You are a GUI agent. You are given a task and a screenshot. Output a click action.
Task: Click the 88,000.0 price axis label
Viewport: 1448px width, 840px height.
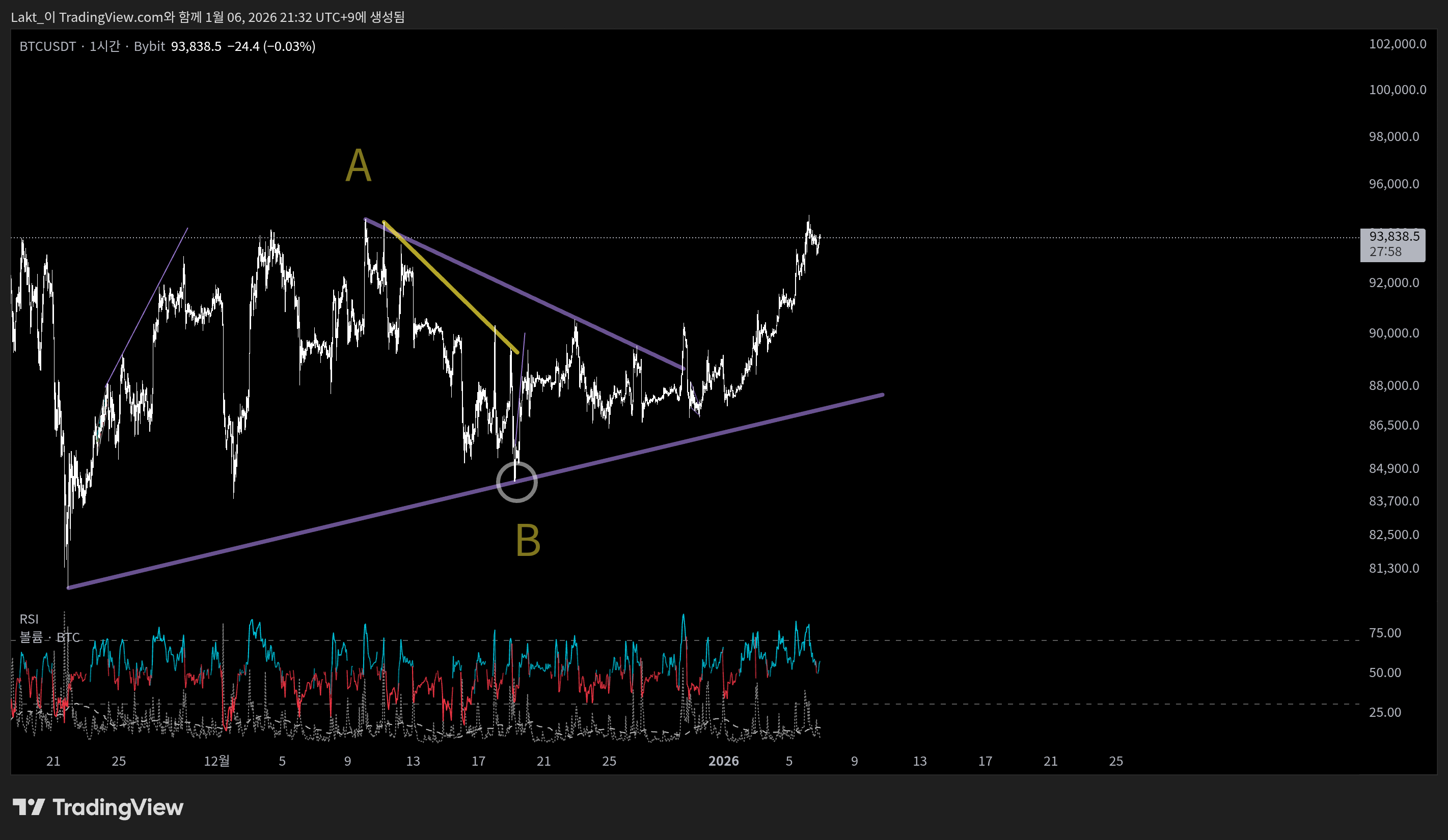pyautogui.click(x=1394, y=385)
